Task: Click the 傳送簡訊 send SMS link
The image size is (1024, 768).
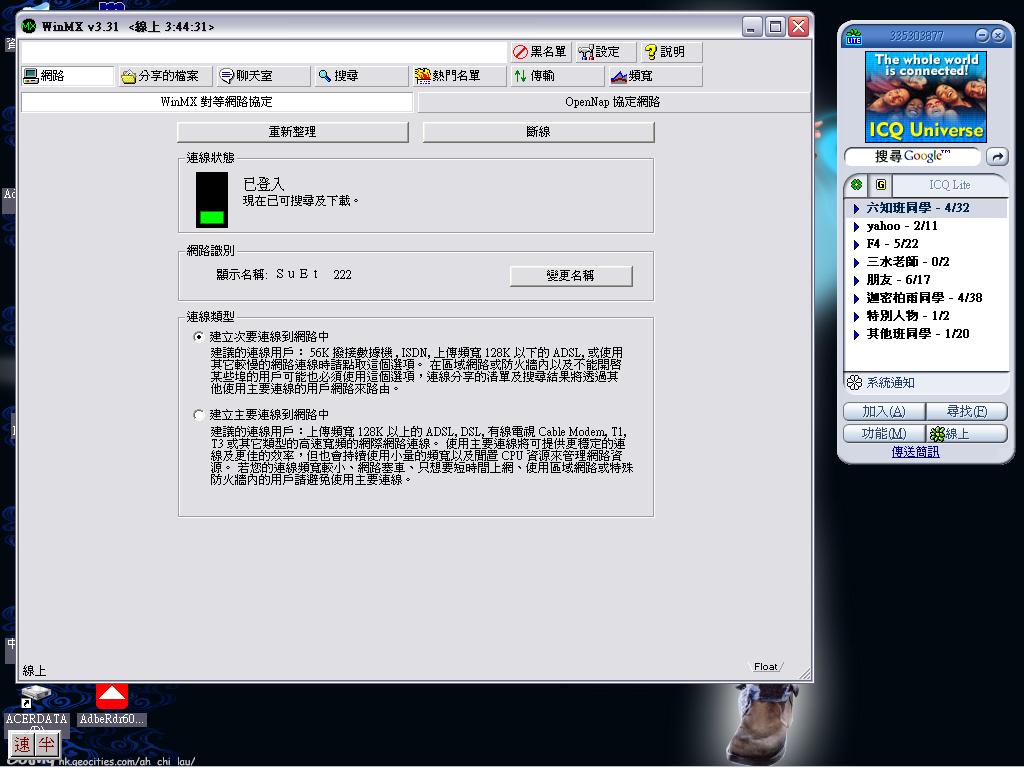Action: [916, 452]
